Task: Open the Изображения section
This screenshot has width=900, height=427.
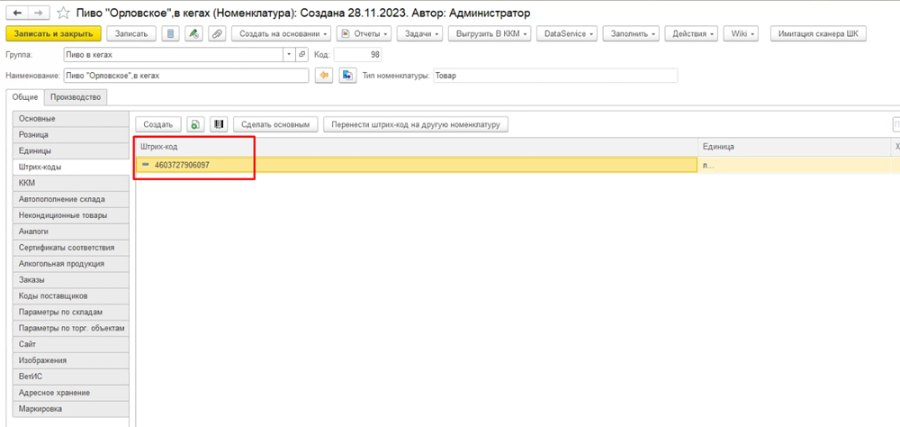Action: pos(70,360)
